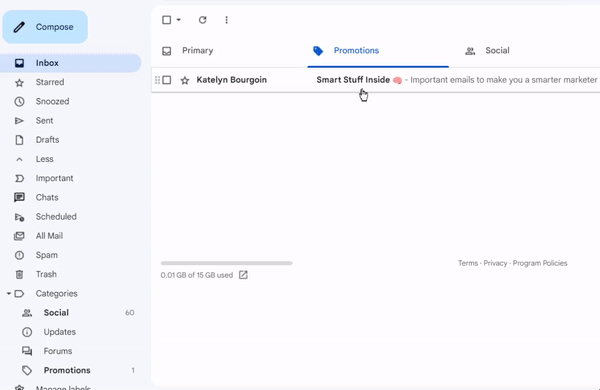This screenshot has height=390, width=600.
Task: Open Snoozed folder label
Action: [x=52, y=101]
